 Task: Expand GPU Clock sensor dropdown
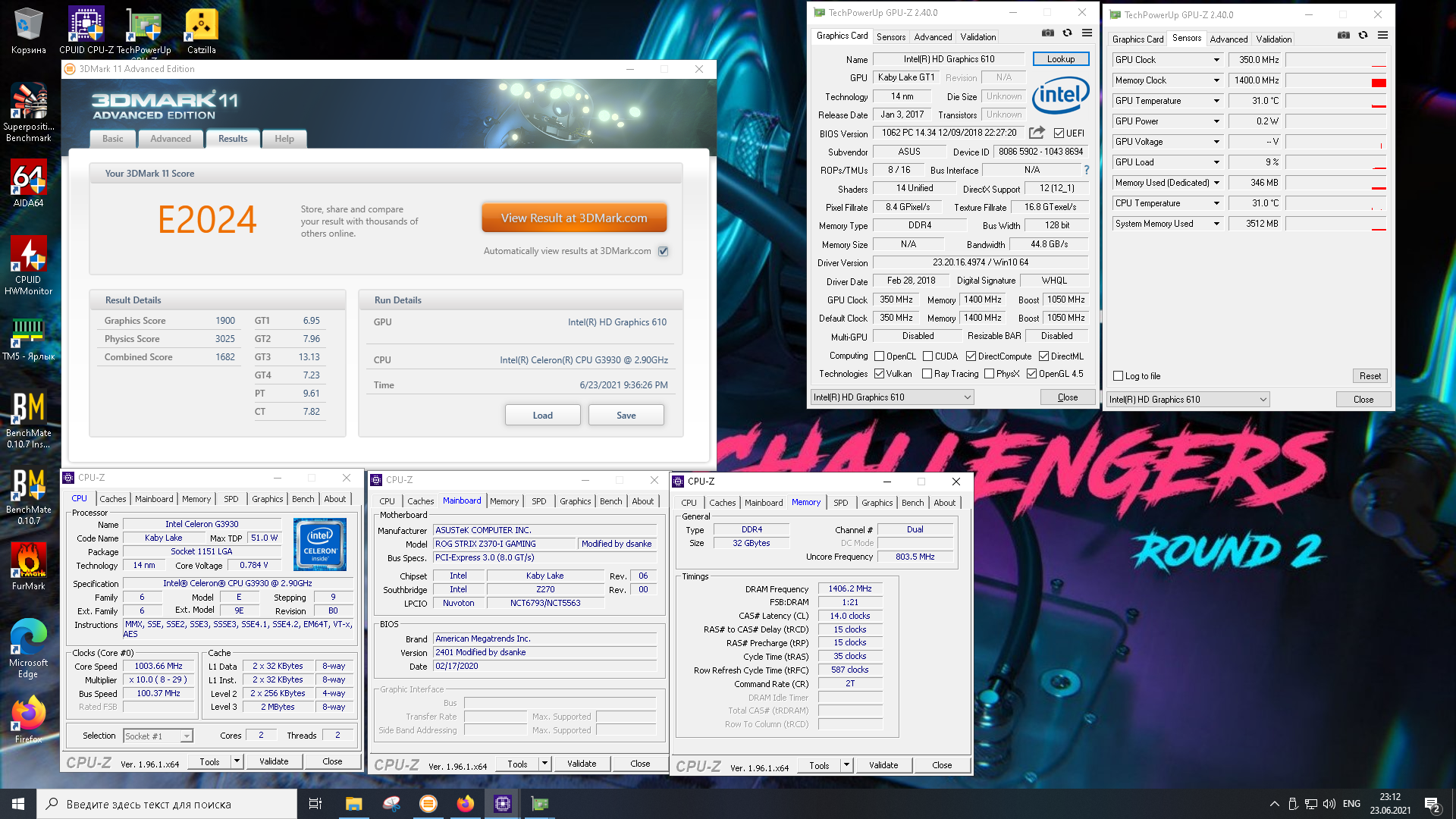click(x=1216, y=60)
